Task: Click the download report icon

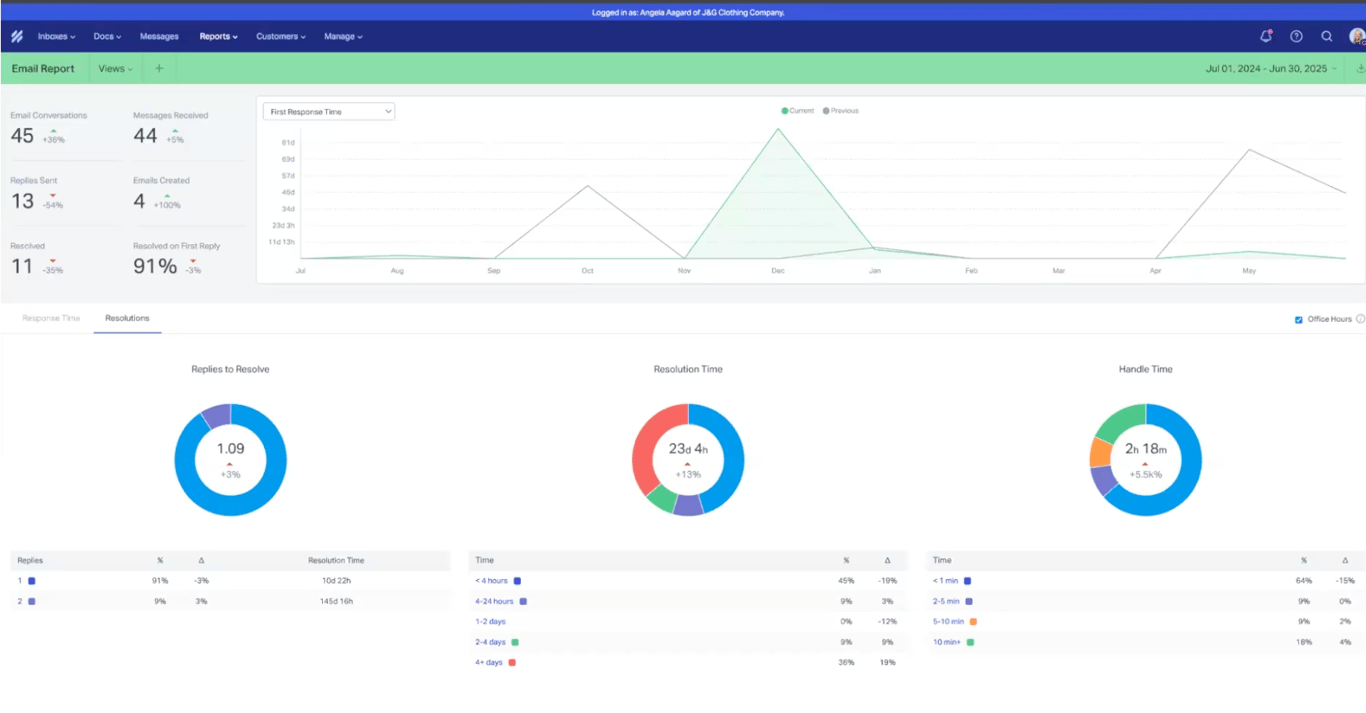Action: tap(1360, 69)
